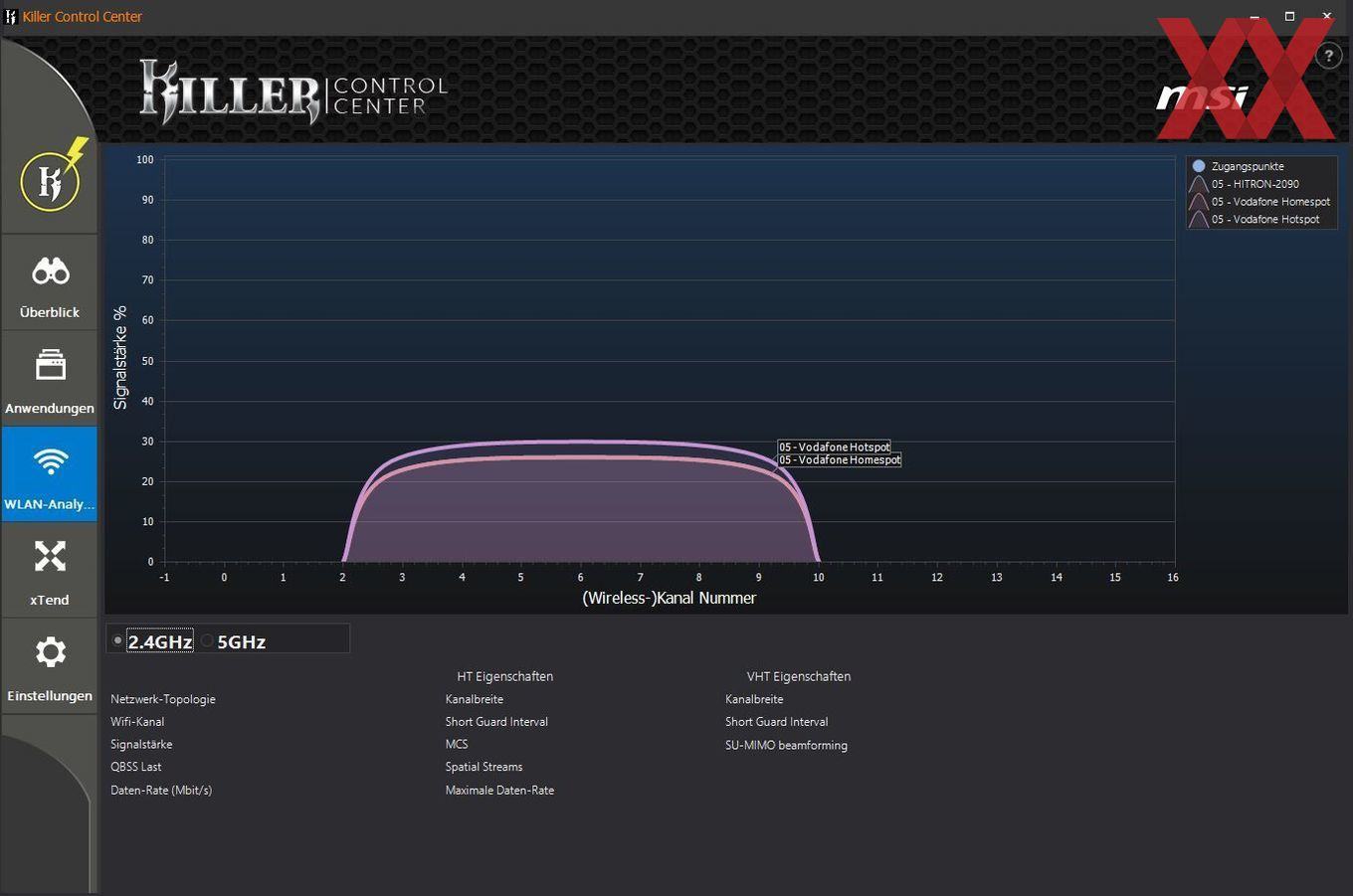
Task: Click the MCS label
Action: [457, 744]
